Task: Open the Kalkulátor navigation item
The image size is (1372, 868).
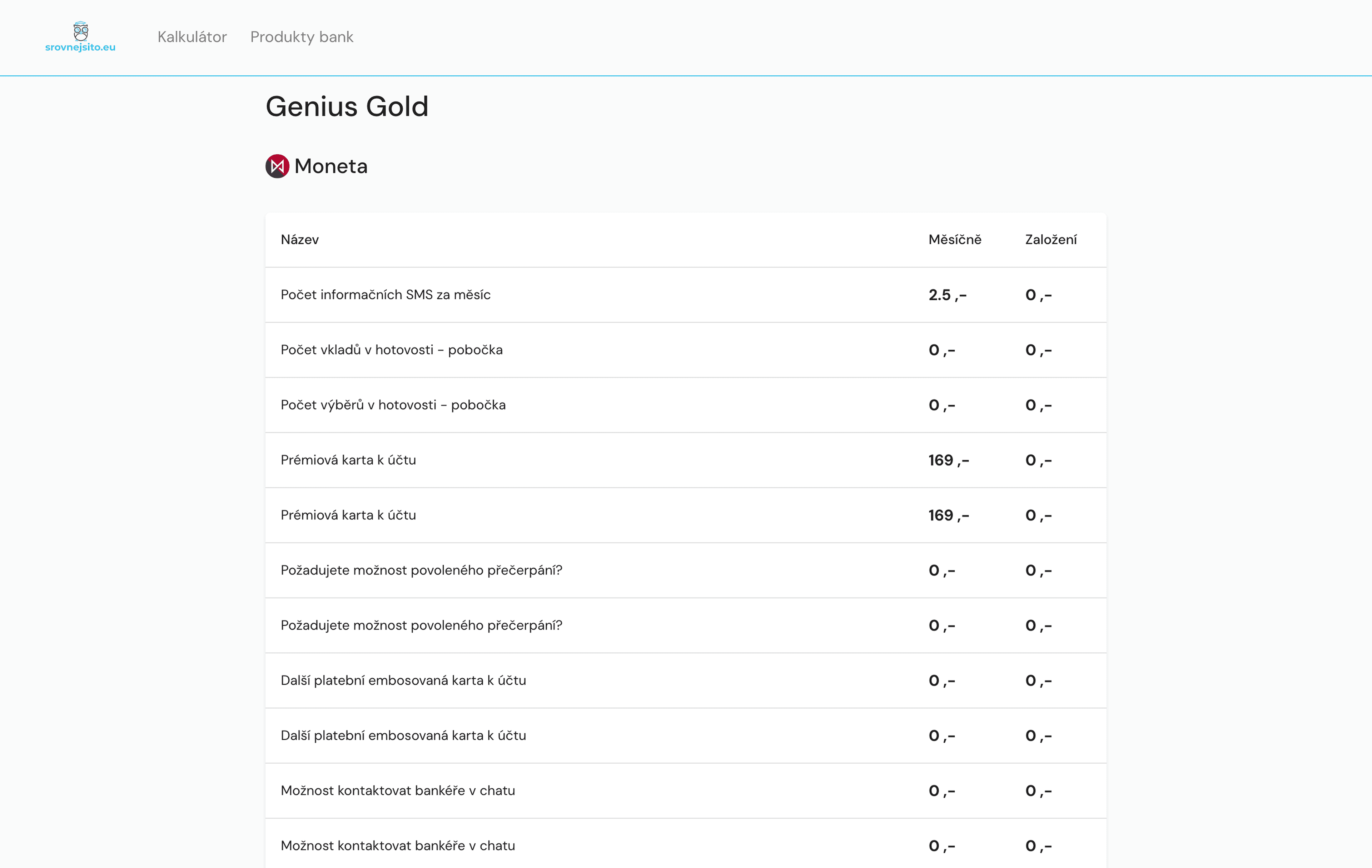Action: [x=192, y=37]
